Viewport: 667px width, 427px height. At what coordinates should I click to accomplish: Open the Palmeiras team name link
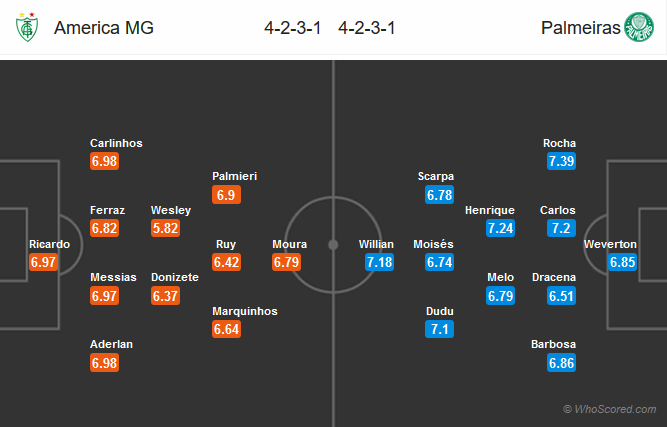581,28
